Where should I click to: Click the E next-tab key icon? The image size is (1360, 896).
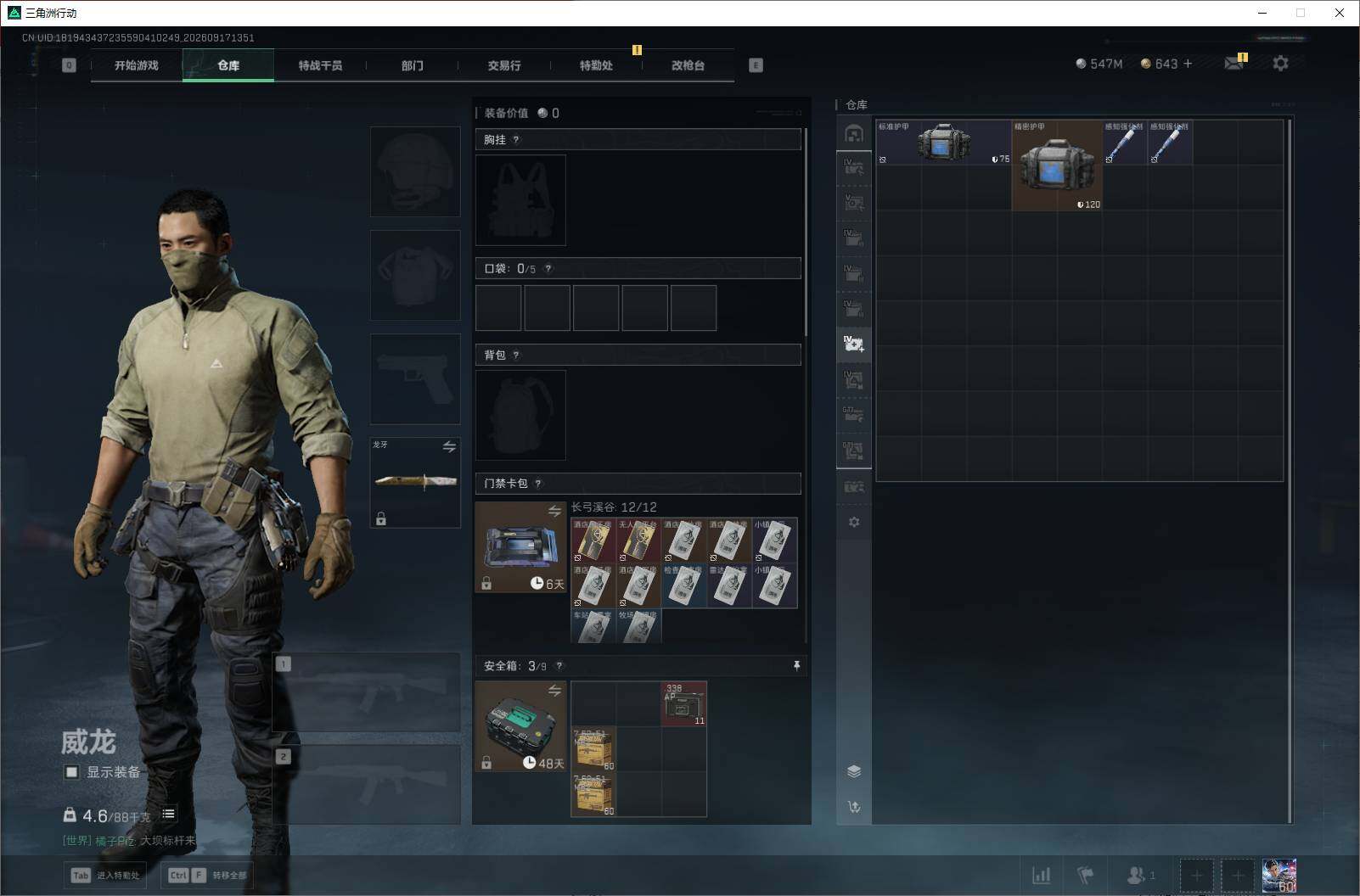point(756,65)
